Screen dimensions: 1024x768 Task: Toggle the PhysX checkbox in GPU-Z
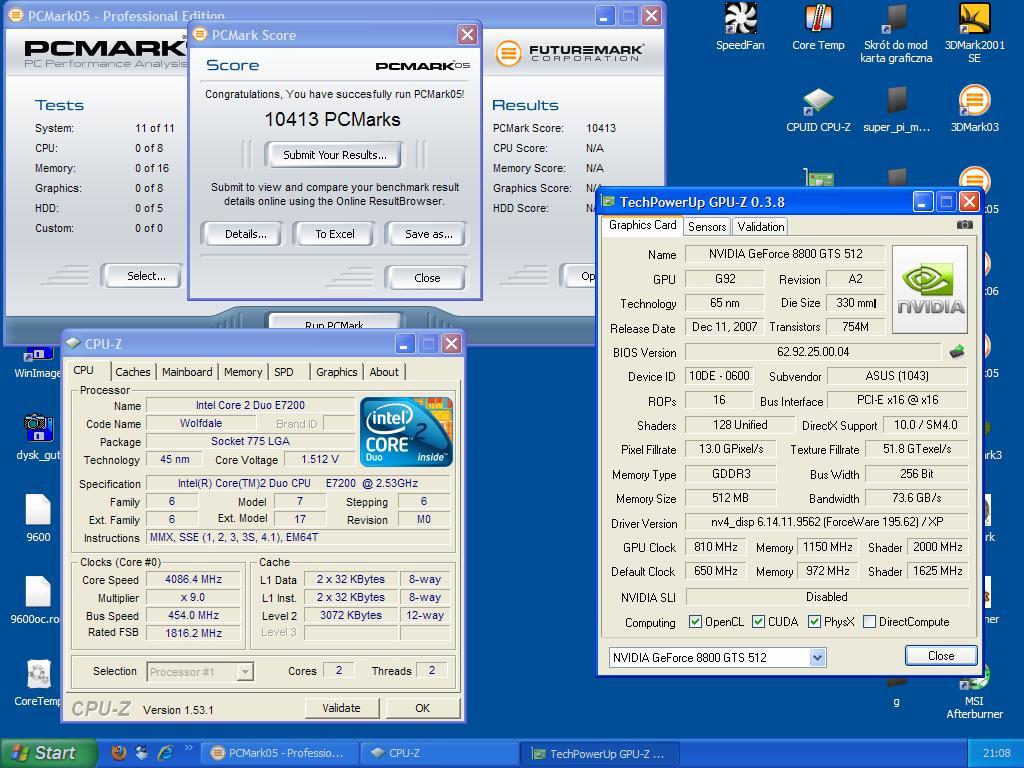(x=814, y=622)
